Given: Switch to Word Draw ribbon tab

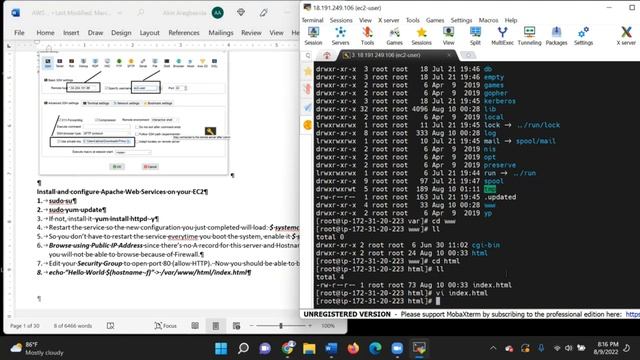Looking at the screenshot, I should coord(96,33).
